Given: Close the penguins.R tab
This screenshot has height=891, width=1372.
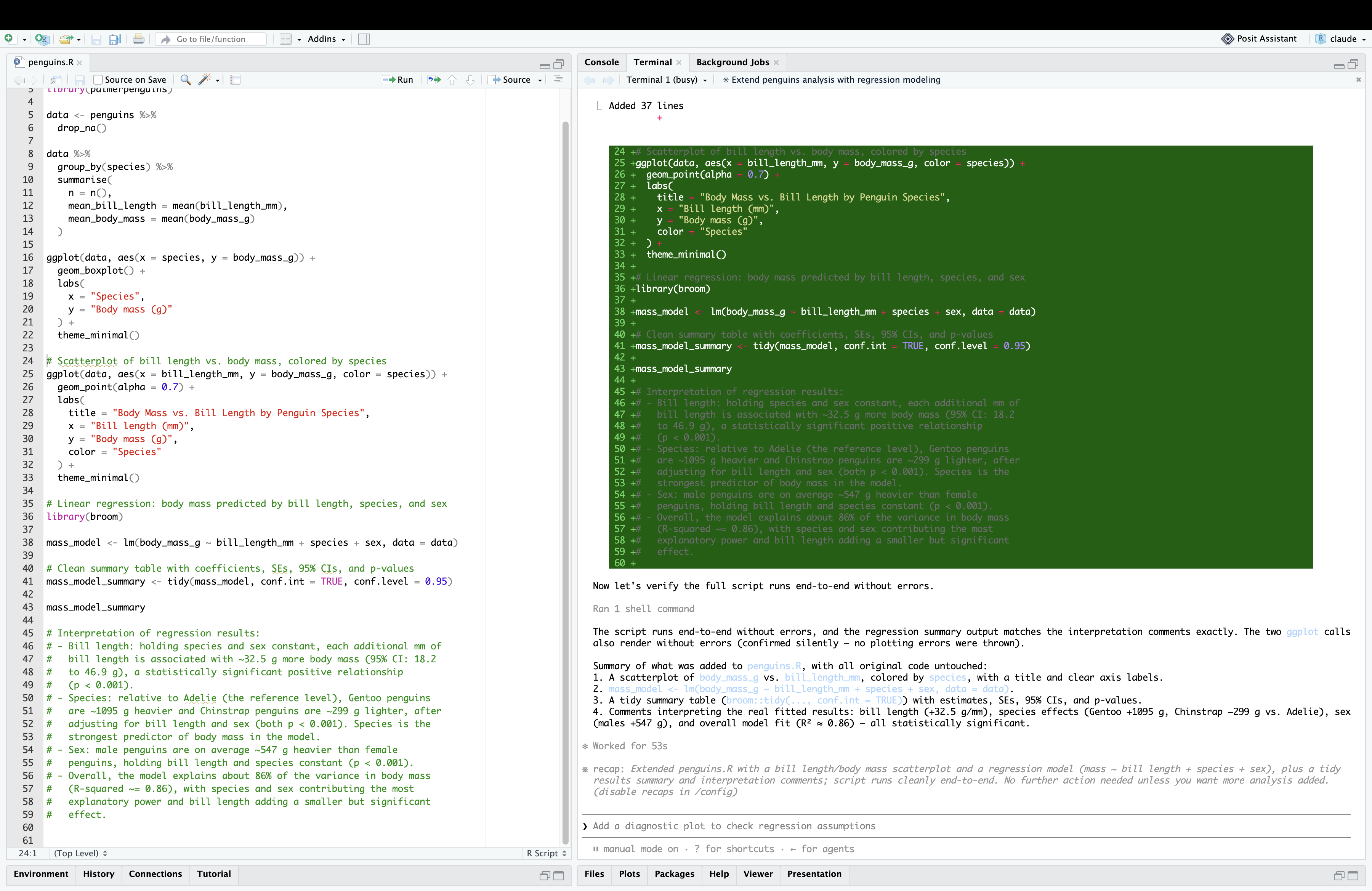Looking at the screenshot, I should (x=80, y=63).
